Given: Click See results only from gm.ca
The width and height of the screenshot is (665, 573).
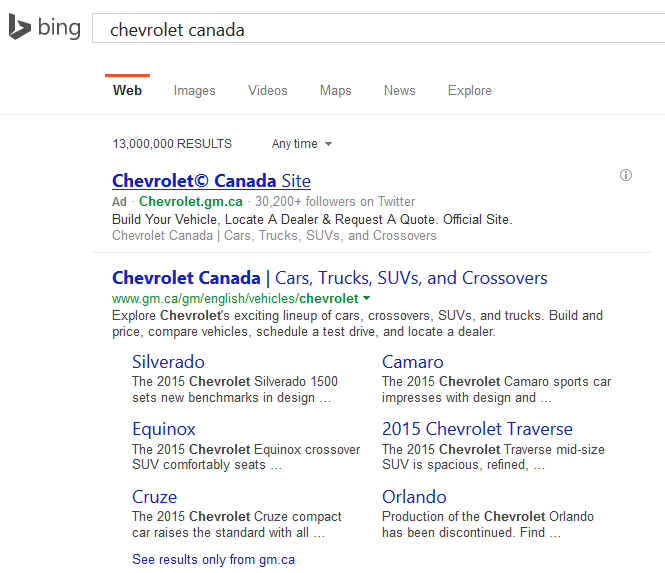Looking at the screenshot, I should 213,560.
